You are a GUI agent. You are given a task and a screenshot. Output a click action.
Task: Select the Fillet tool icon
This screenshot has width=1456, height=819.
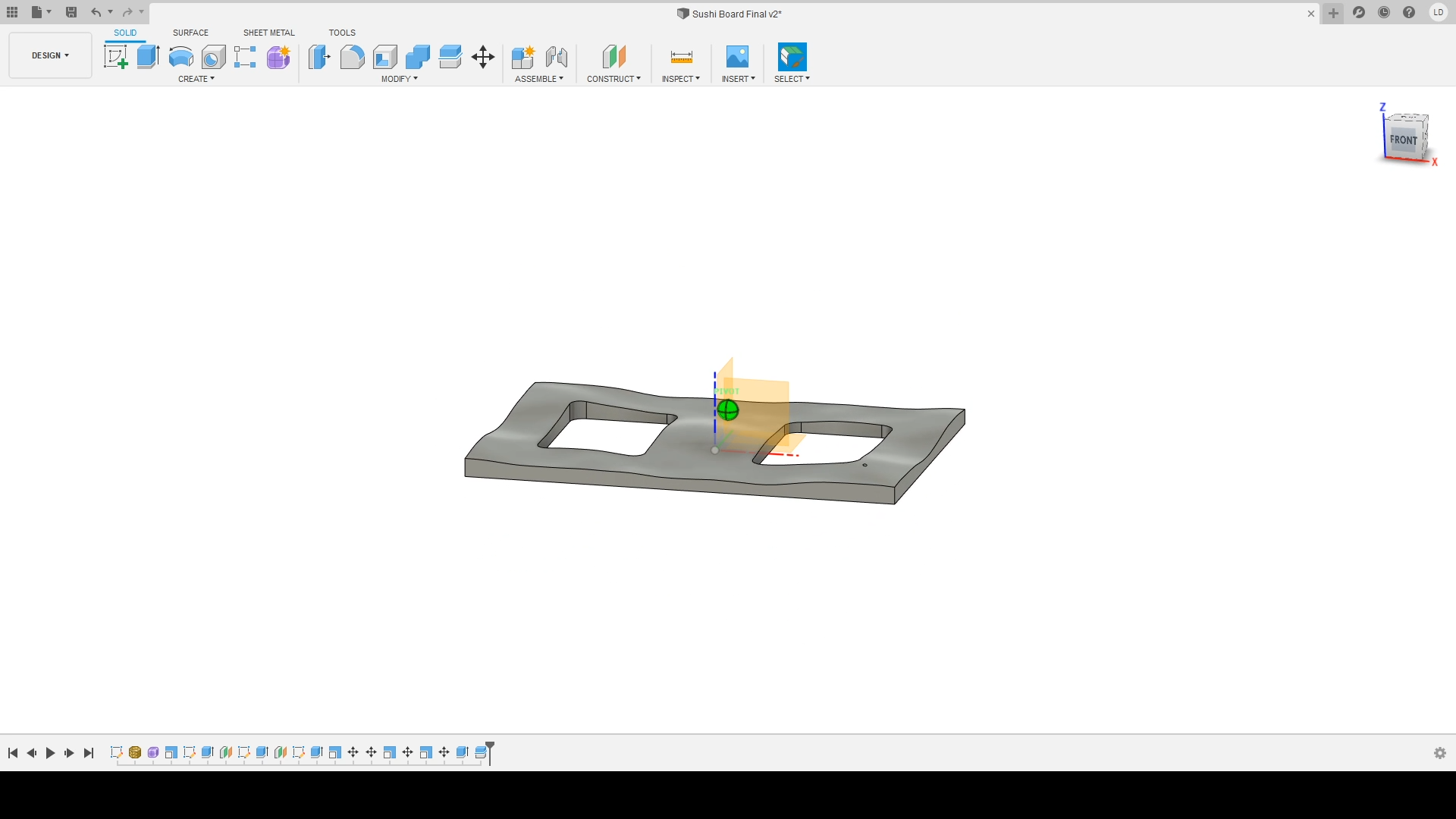(352, 56)
